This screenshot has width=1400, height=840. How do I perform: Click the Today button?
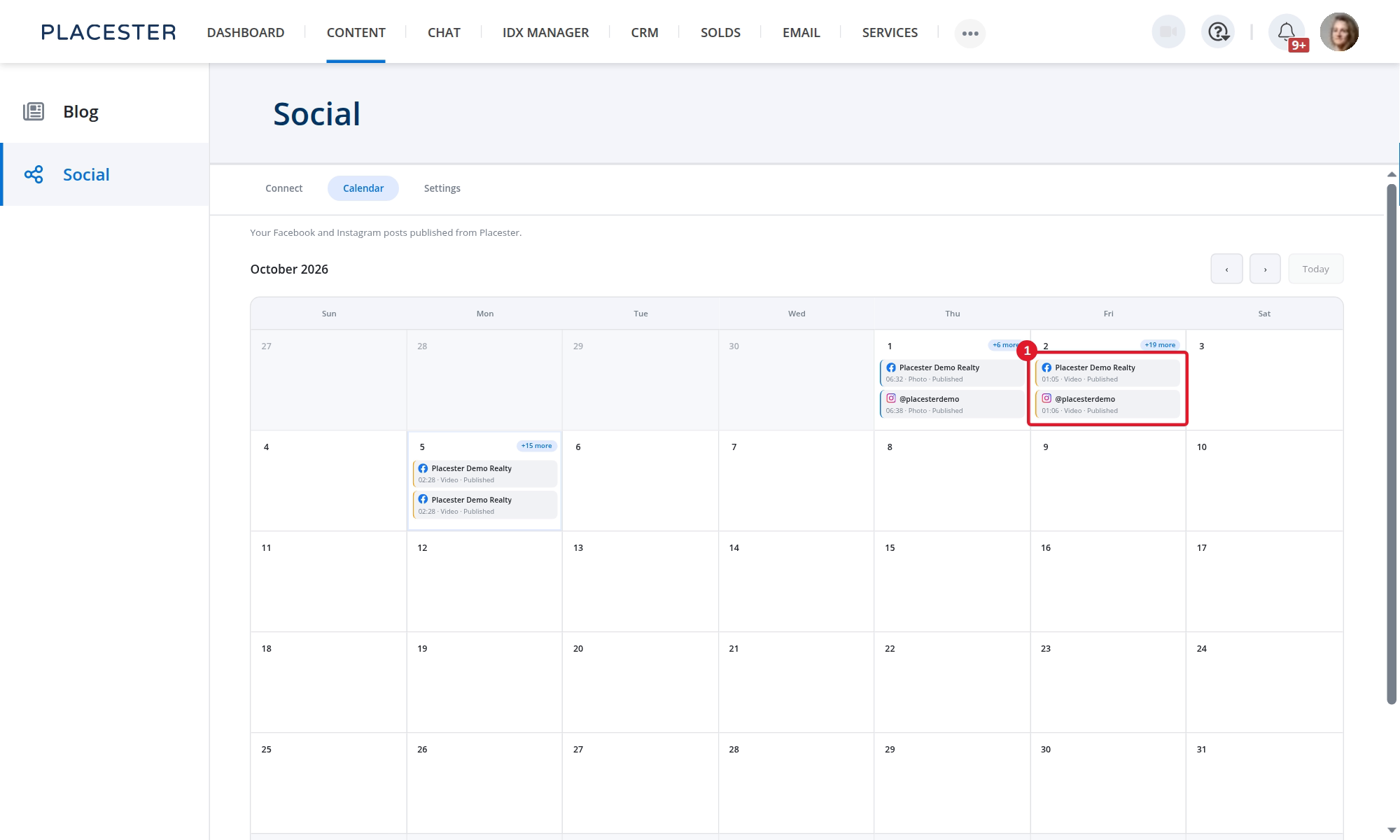coord(1315,269)
